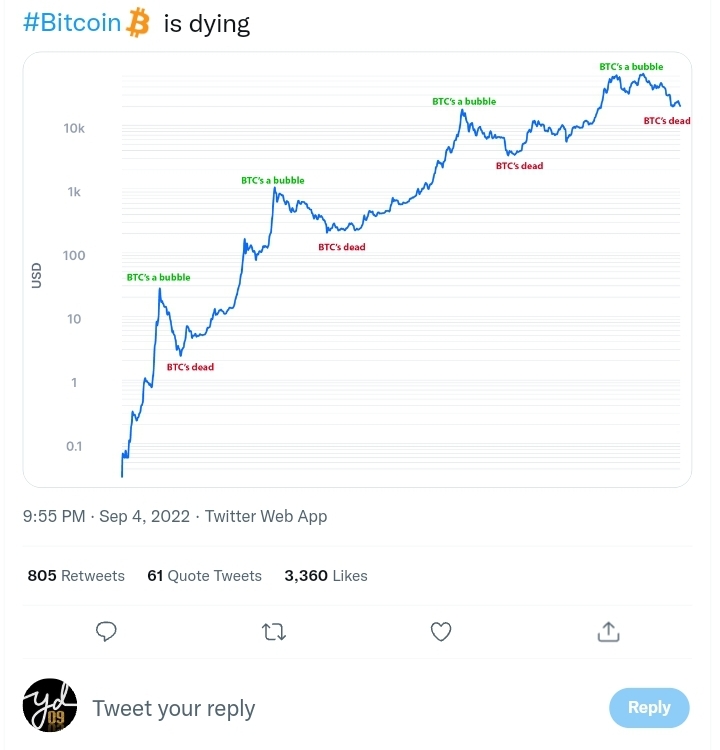Screen dimensions: 720x750
Task: Open the Bitcoin price chart image
Action: (x=357, y=270)
